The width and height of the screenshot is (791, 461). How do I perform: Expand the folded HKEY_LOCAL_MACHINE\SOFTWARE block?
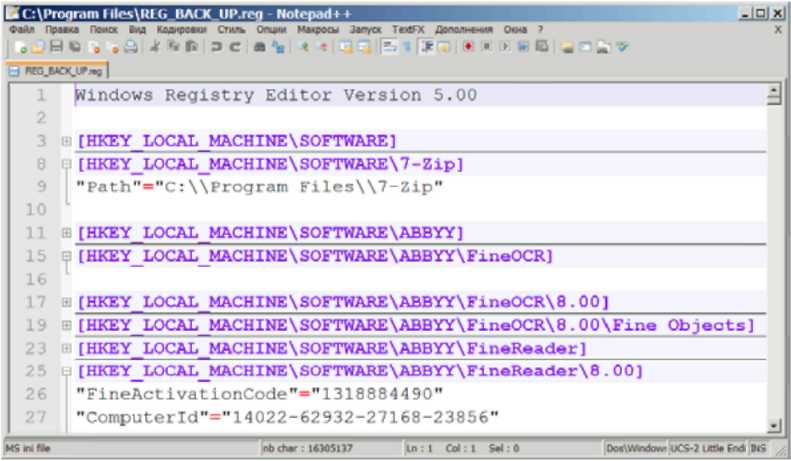(x=66, y=141)
